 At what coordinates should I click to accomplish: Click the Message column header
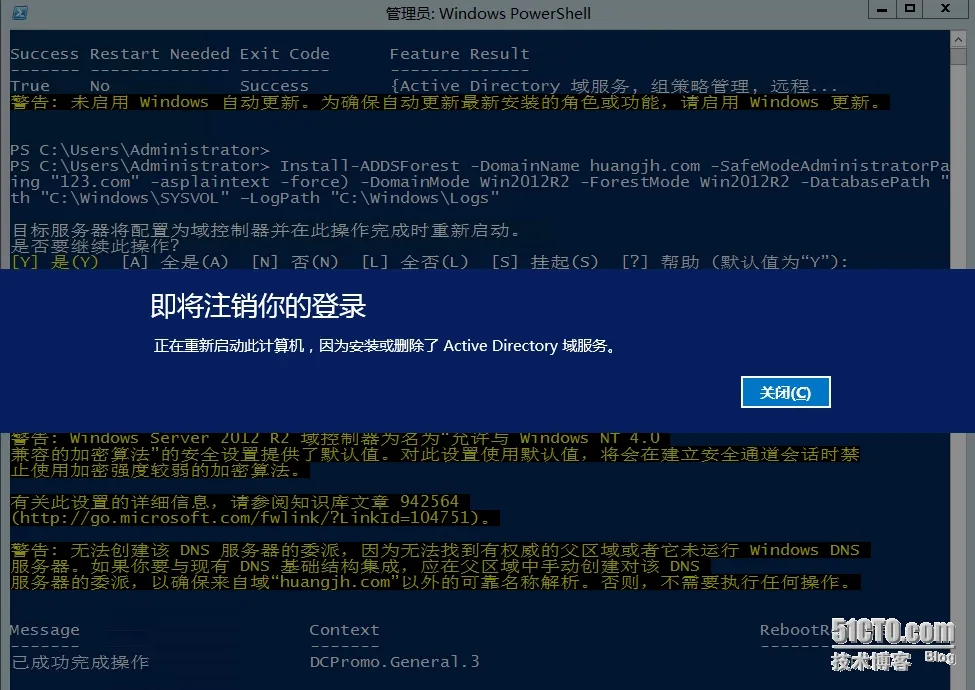(45, 630)
